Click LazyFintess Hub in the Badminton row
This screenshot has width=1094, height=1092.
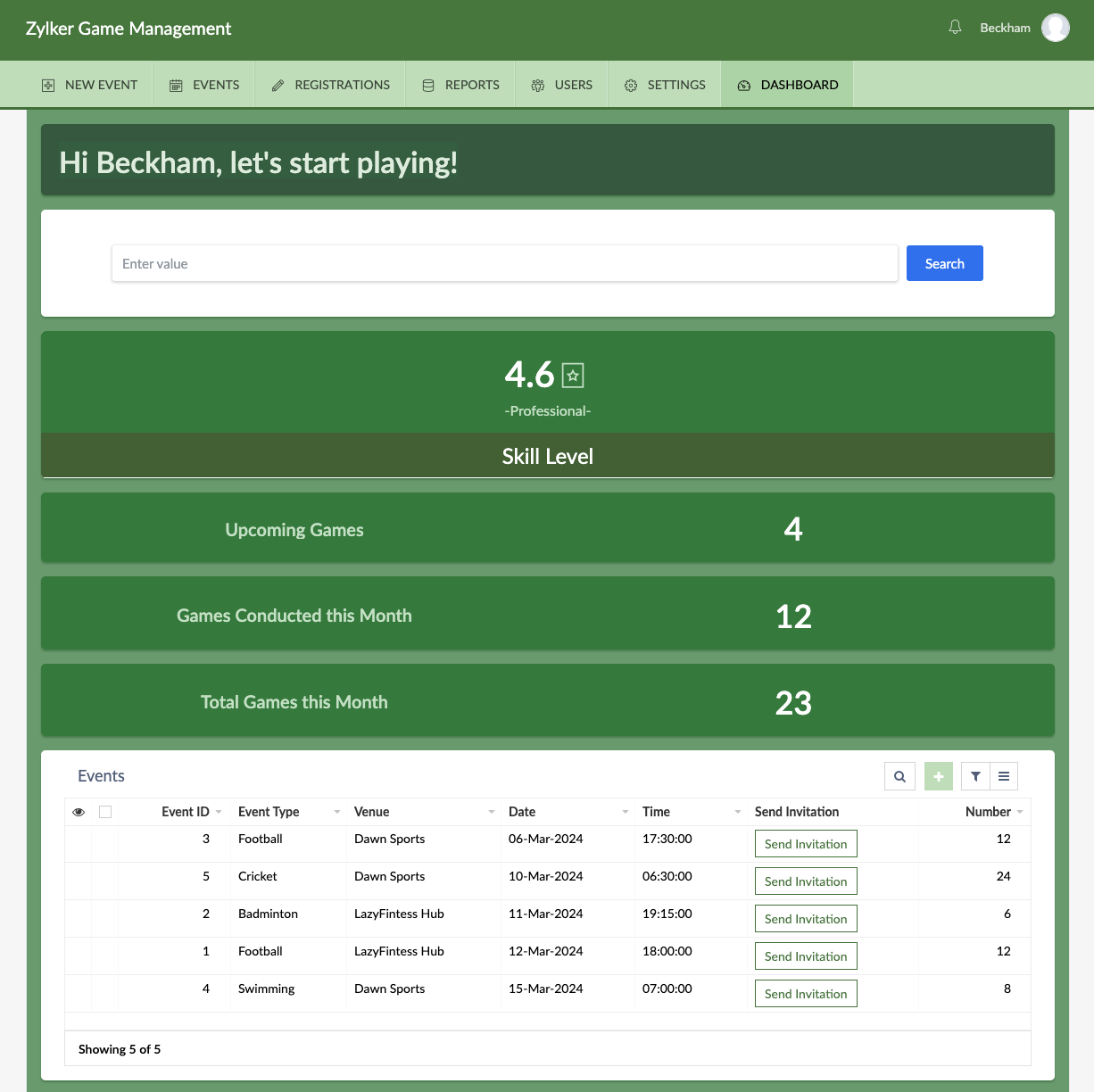pyautogui.click(x=399, y=914)
